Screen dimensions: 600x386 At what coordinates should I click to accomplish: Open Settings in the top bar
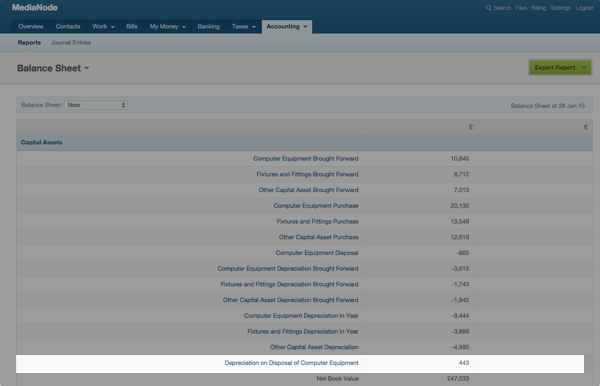[x=561, y=8]
